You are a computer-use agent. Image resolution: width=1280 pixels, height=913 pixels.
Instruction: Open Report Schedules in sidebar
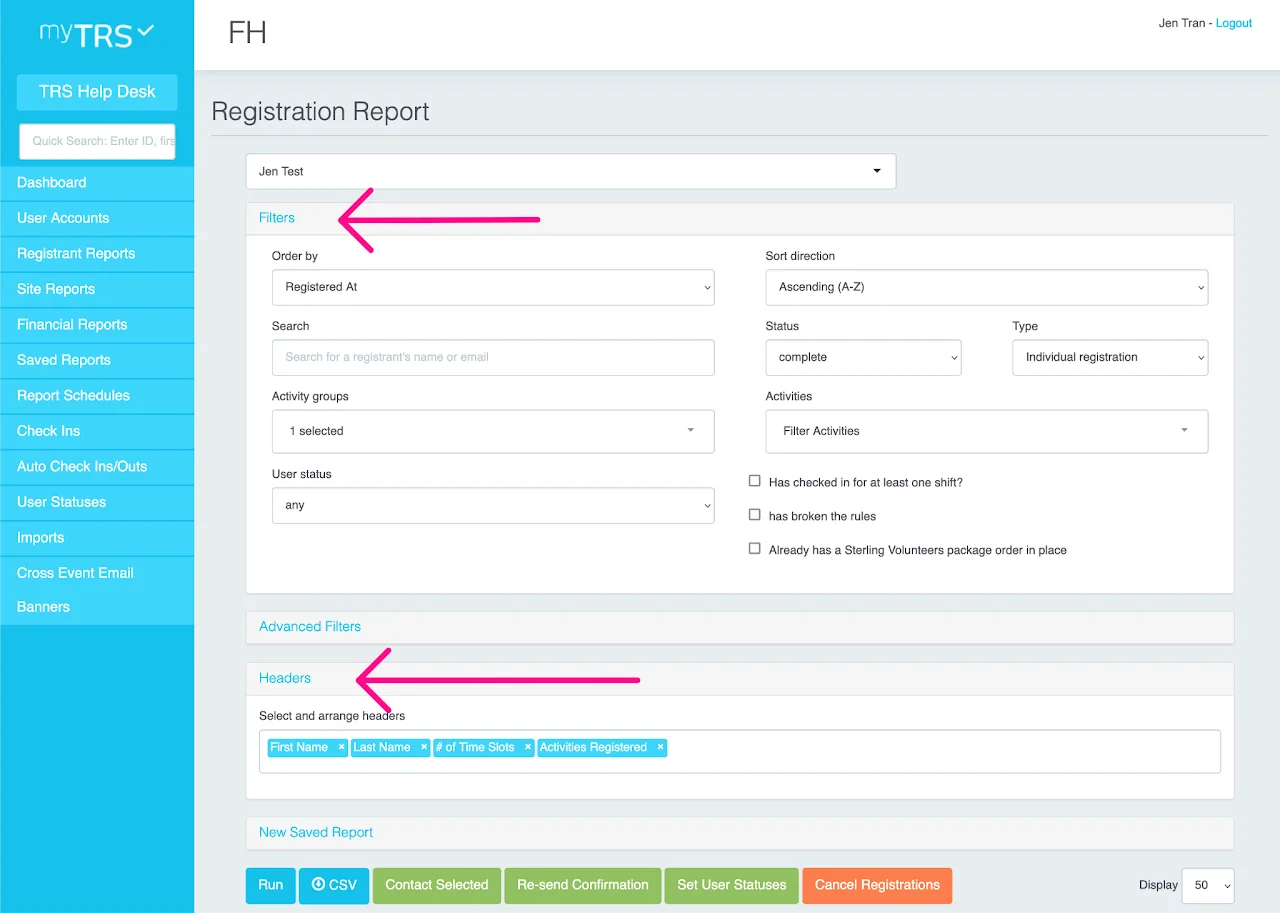pos(97,396)
